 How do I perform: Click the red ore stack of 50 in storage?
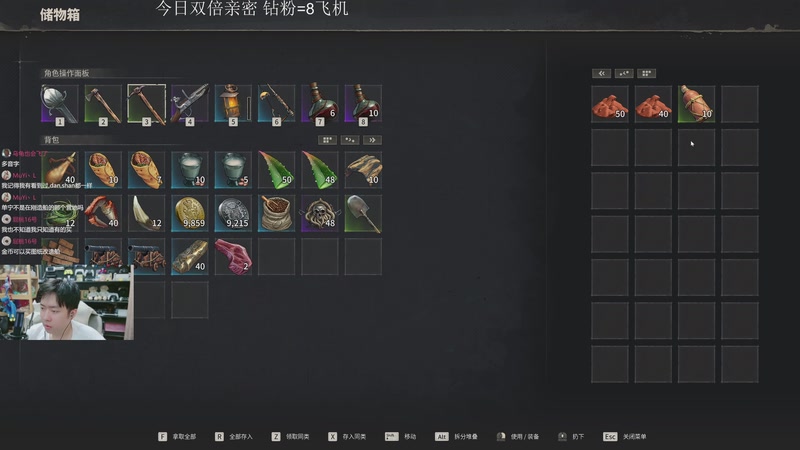[x=610, y=104]
